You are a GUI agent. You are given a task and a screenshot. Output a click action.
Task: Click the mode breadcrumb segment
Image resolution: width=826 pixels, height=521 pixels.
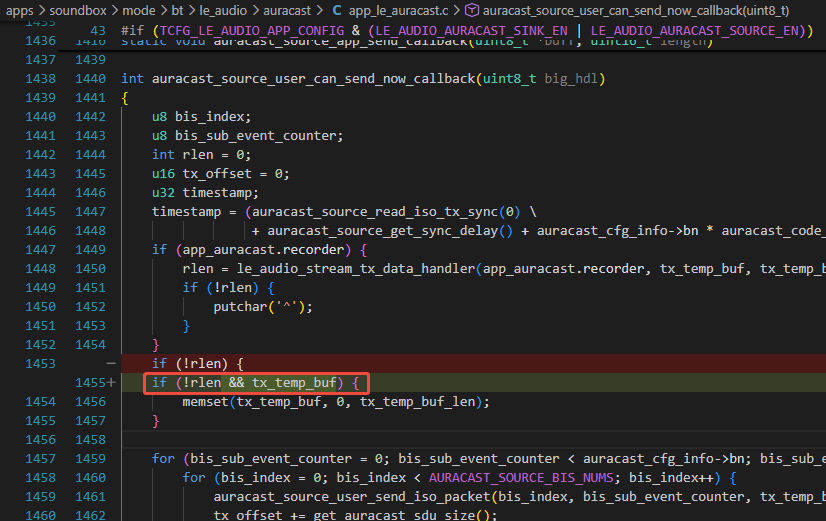pyautogui.click(x=139, y=10)
